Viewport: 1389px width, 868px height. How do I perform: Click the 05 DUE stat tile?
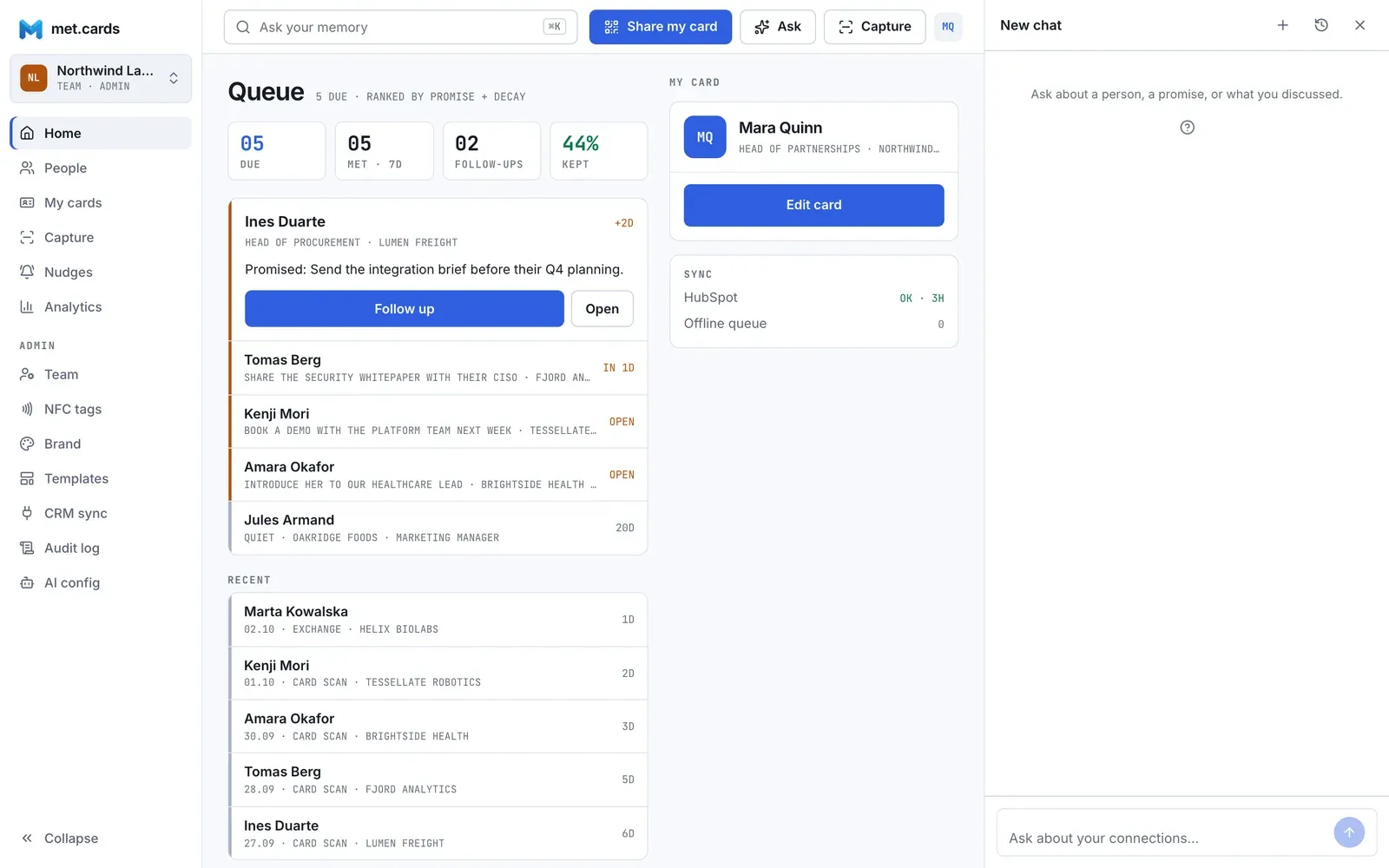coord(277,151)
